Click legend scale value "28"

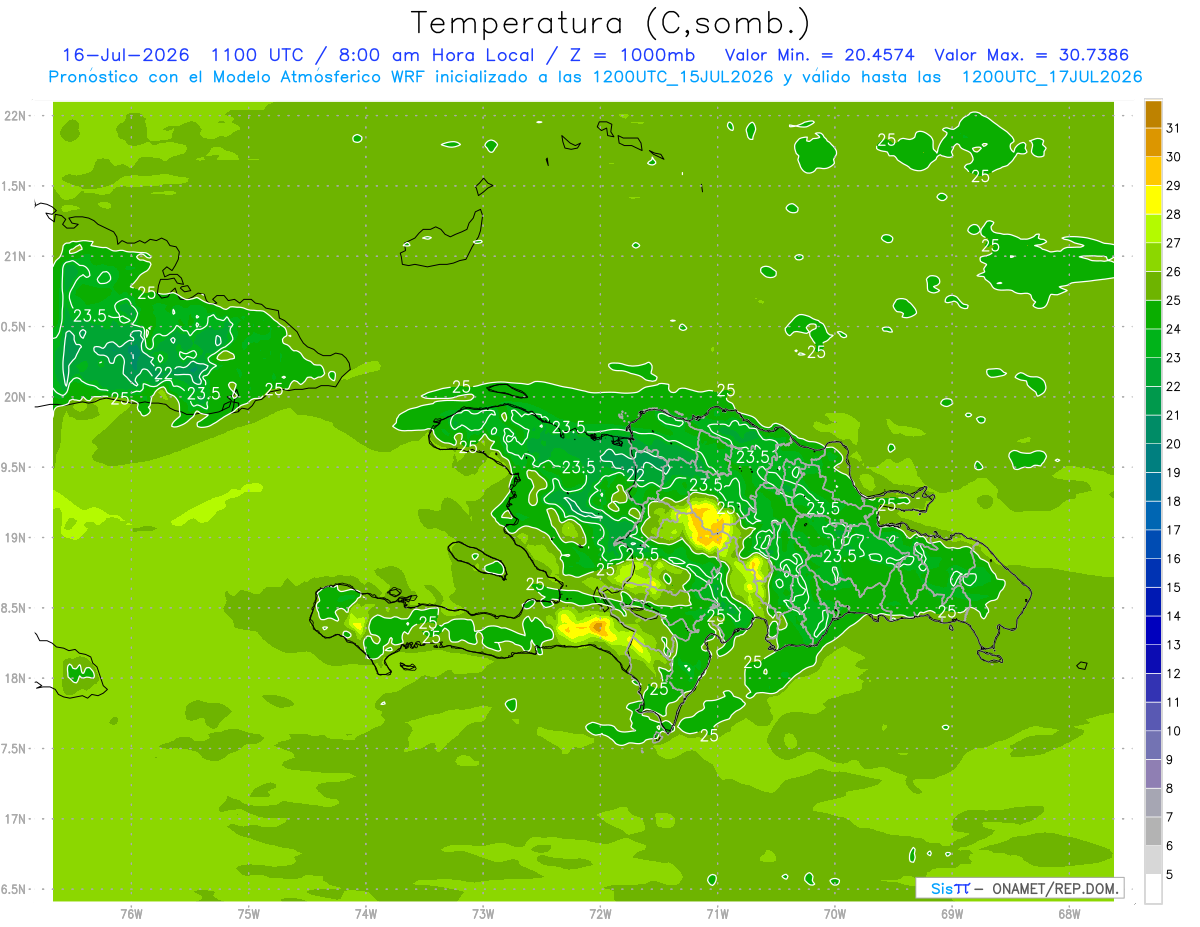[x=1174, y=213]
